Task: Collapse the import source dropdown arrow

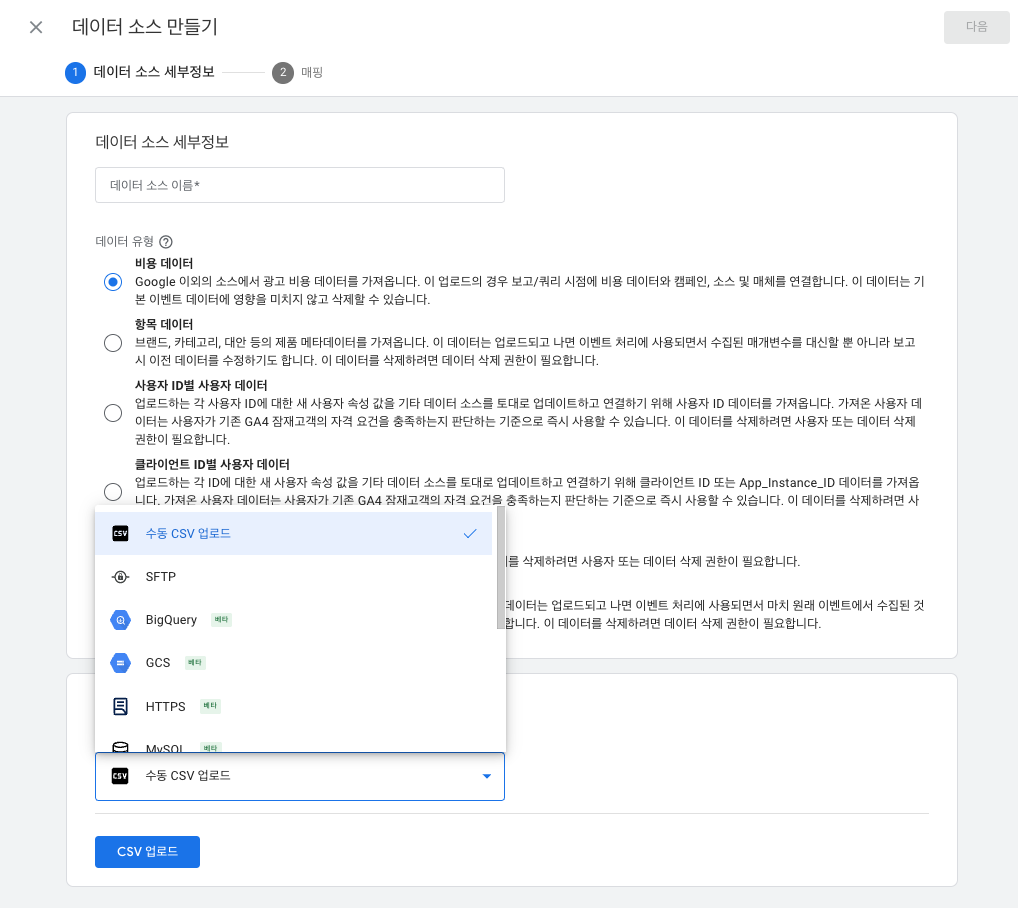Action: (x=486, y=776)
